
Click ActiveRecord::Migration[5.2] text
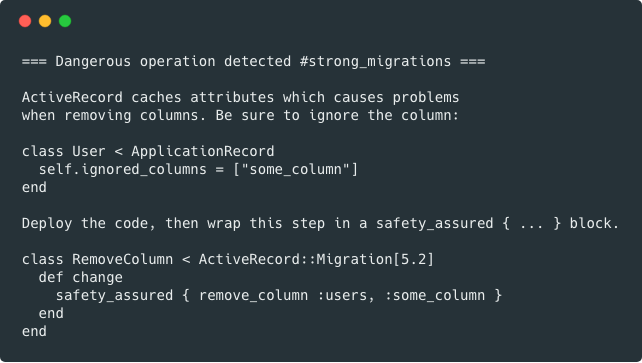point(316,259)
